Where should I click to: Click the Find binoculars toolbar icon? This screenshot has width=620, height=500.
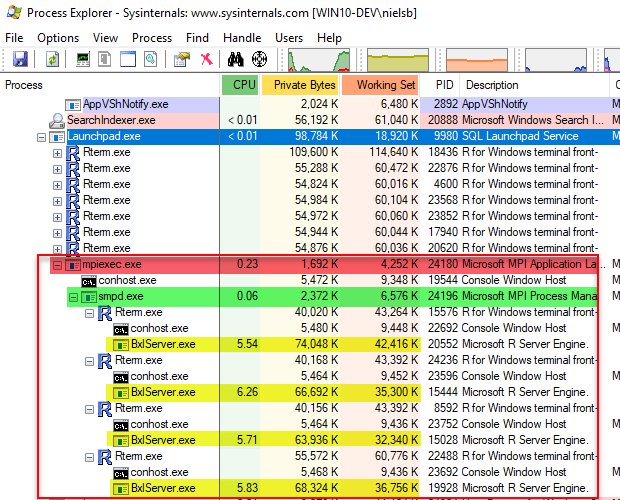[236, 59]
